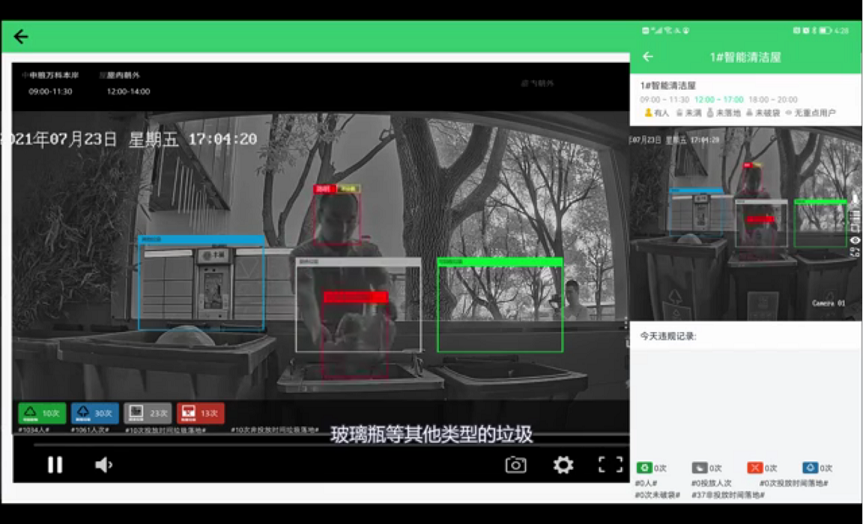Click the gray 23次 counter badge

pyautogui.click(x=148, y=413)
